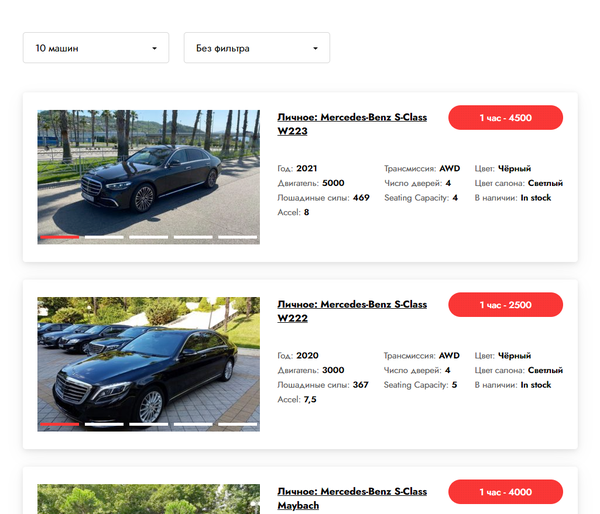600x514 pixels.
Task: Click the '1 час - 4500' price button
Action: (505, 117)
